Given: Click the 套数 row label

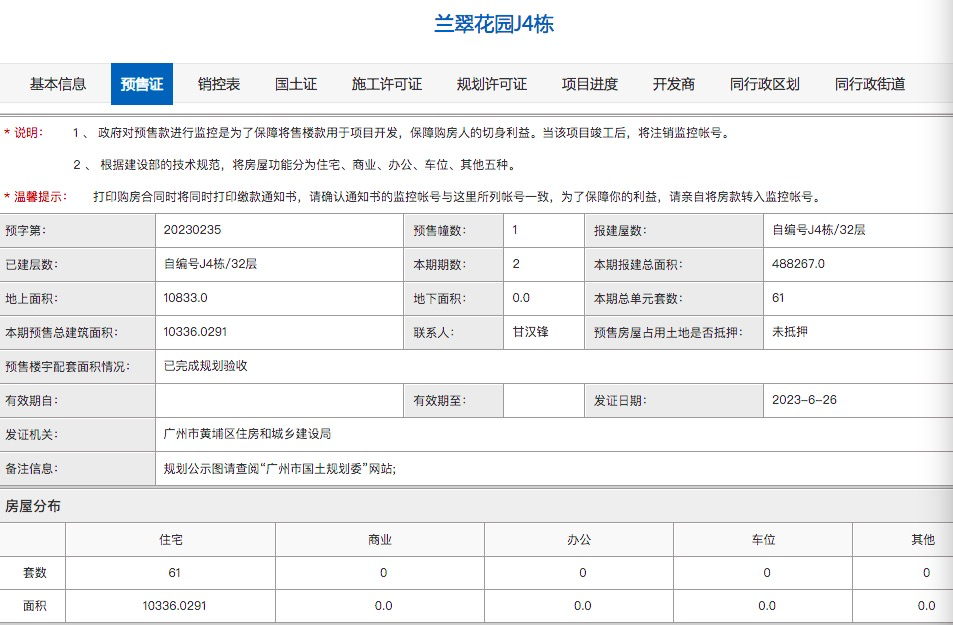Looking at the screenshot, I should click(x=33, y=573).
